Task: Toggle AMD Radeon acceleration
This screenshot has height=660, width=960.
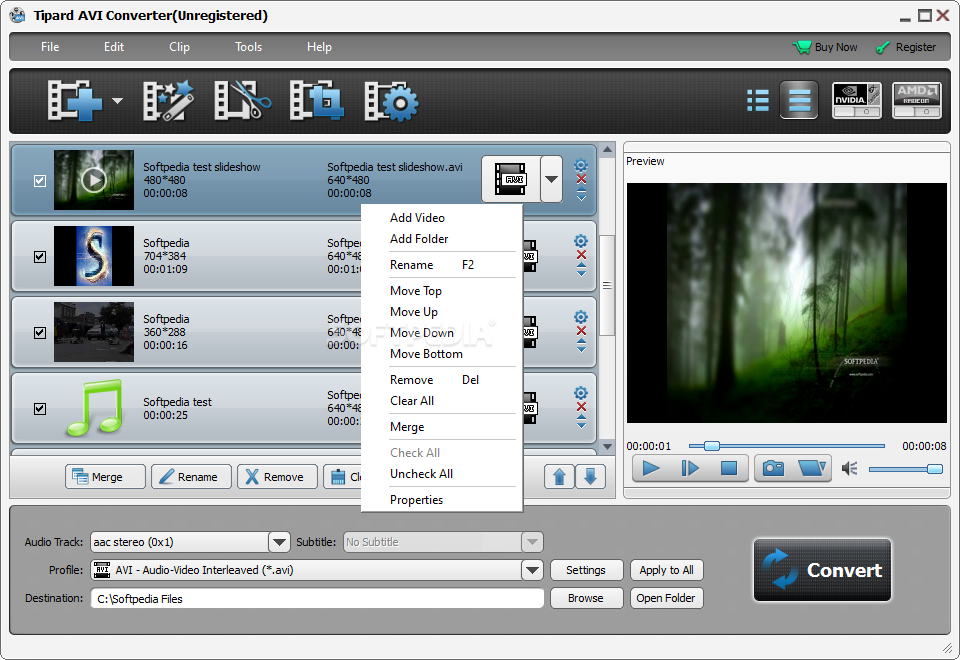Action: pyautogui.click(x=916, y=100)
